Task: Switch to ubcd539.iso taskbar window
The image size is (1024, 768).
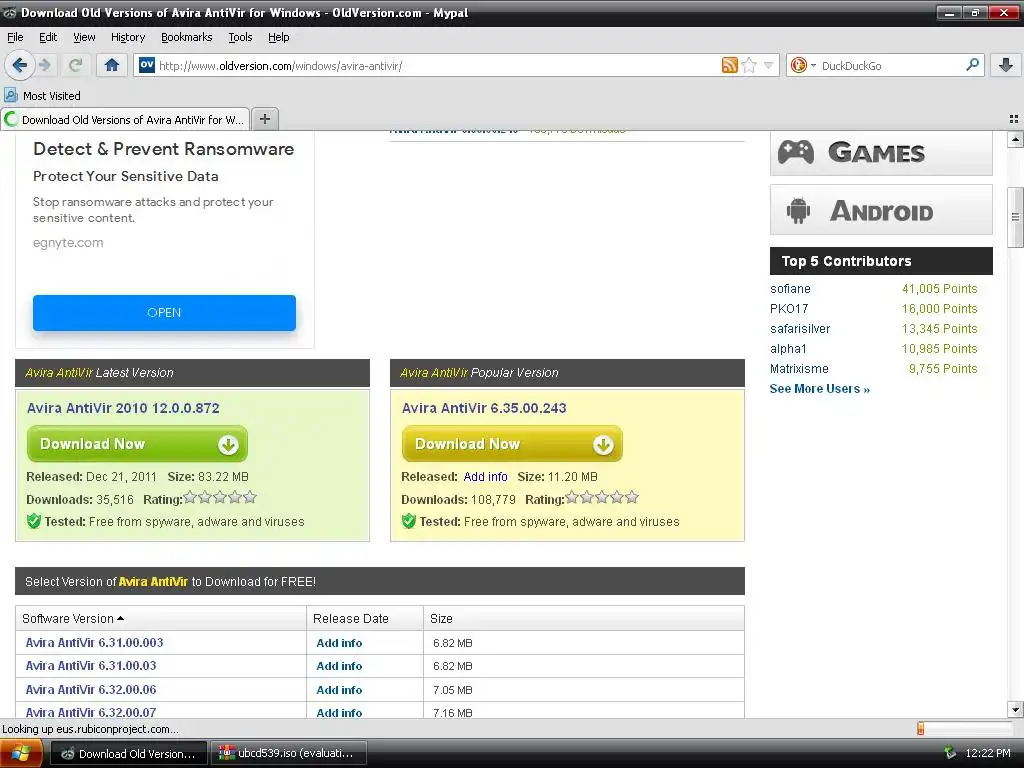Action: point(288,753)
